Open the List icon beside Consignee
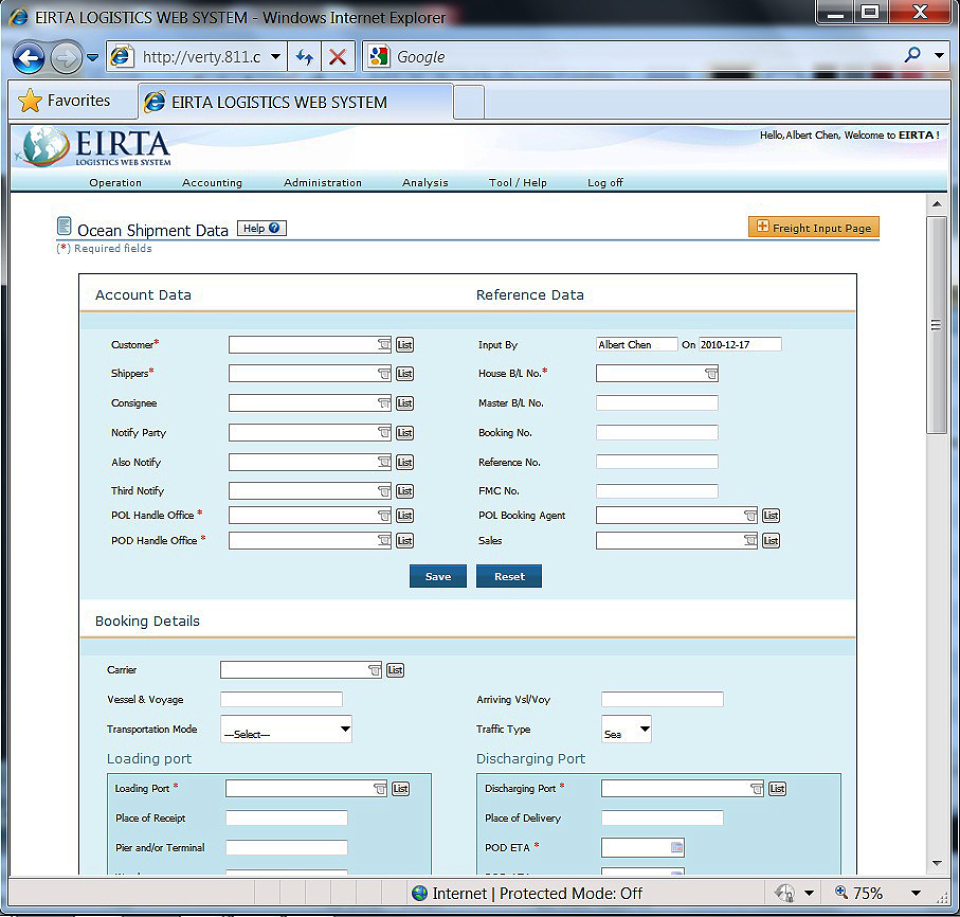This screenshot has height=917, width=960. pos(405,403)
